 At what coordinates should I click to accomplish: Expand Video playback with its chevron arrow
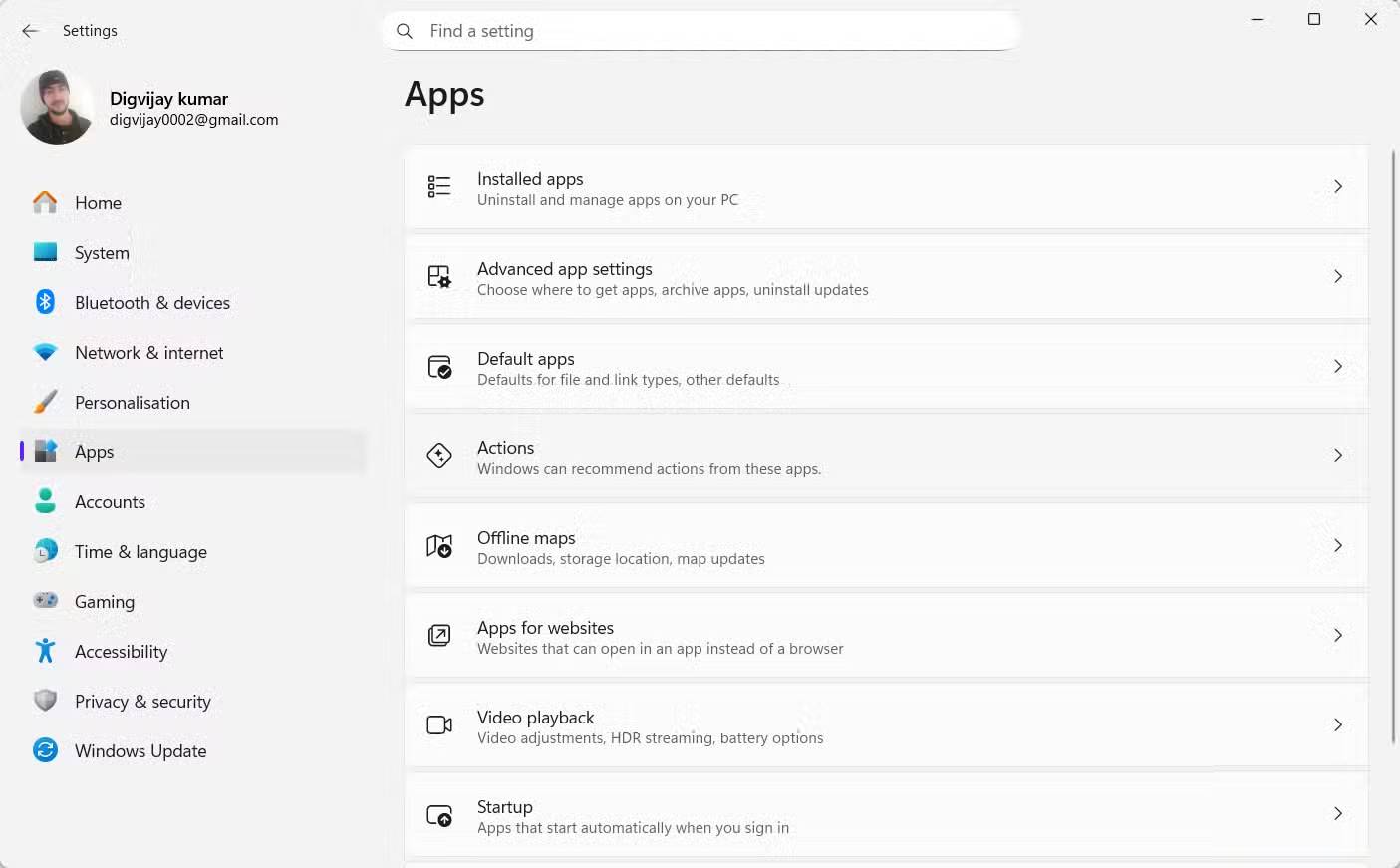click(1338, 725)
